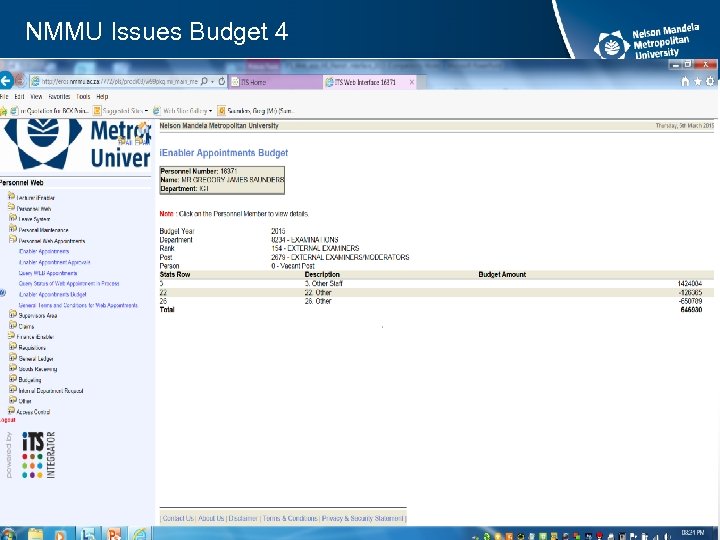Open the File menu
Screen dimensions: 720x540
pos(4,96)
